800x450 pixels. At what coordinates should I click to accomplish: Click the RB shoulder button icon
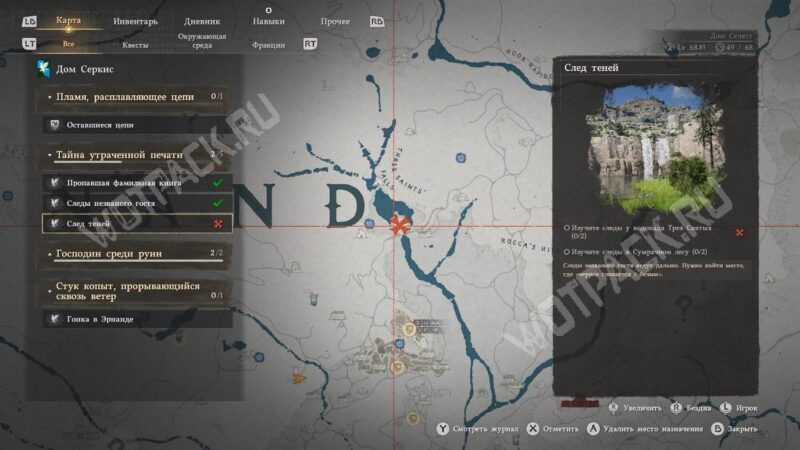(x=377, y=21)
